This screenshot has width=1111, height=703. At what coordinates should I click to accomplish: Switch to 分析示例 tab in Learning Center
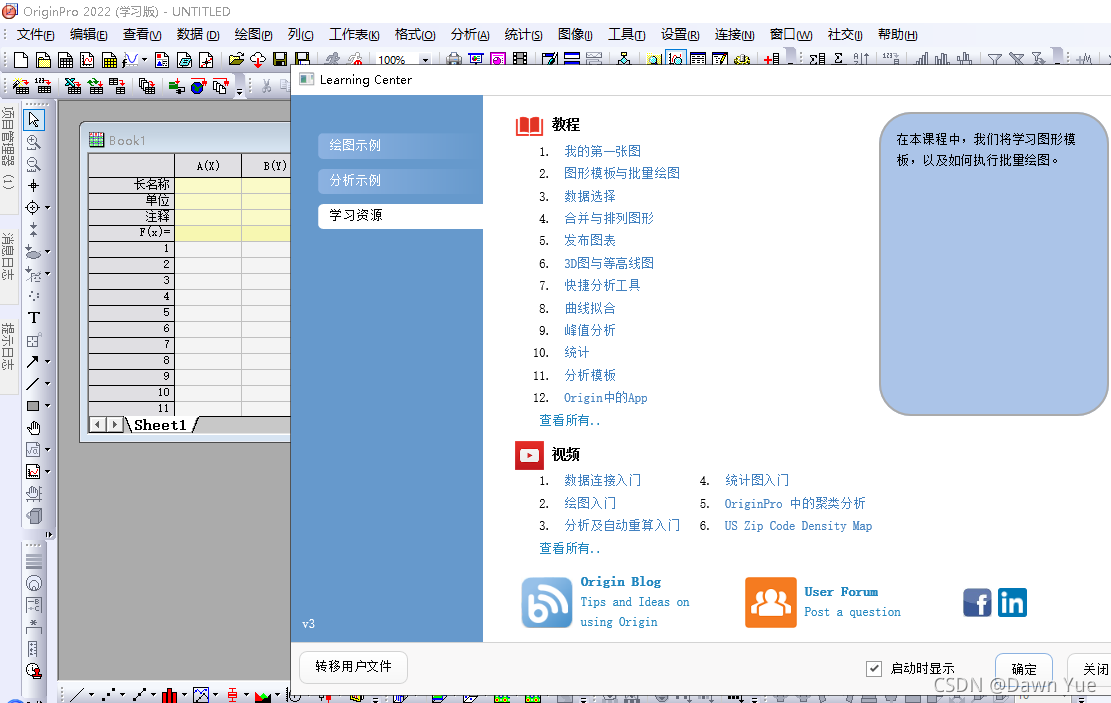click(x=400, y=181)
